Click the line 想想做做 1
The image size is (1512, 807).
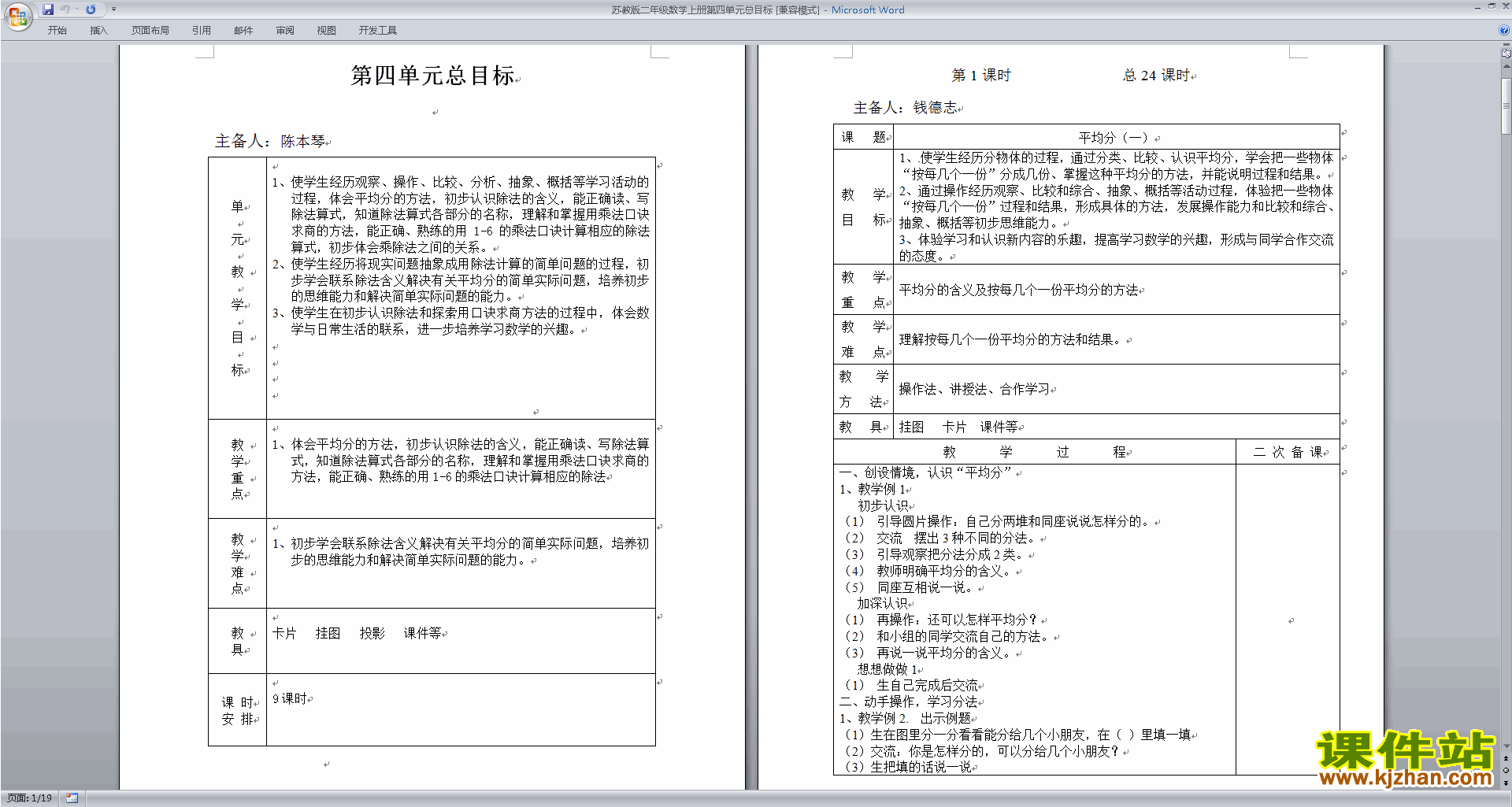(887, 669)
